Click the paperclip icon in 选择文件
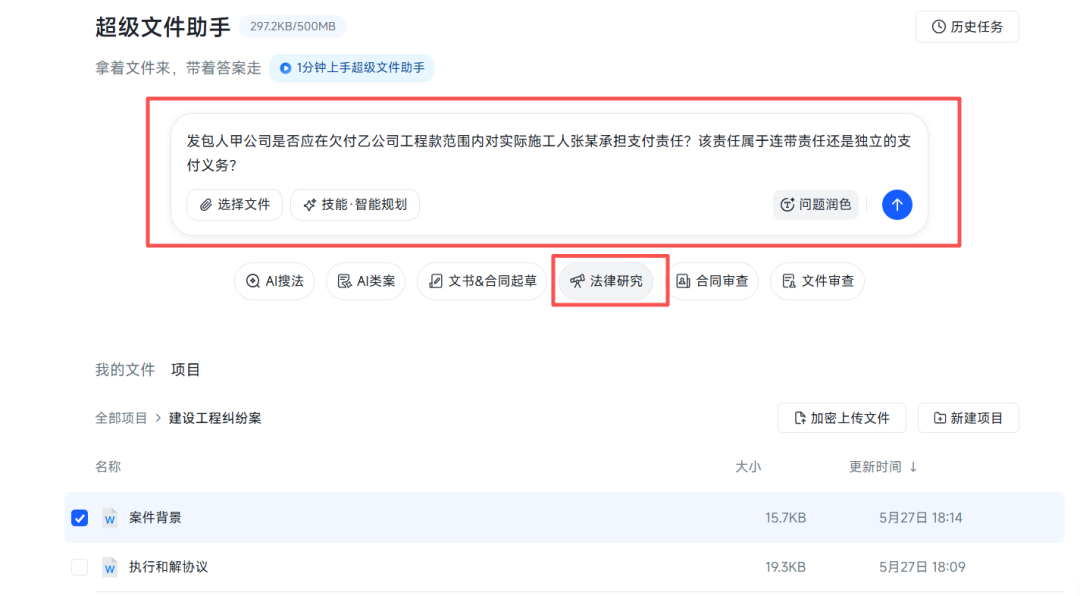Screen dimensions: 1080x596 pos(205,205)
